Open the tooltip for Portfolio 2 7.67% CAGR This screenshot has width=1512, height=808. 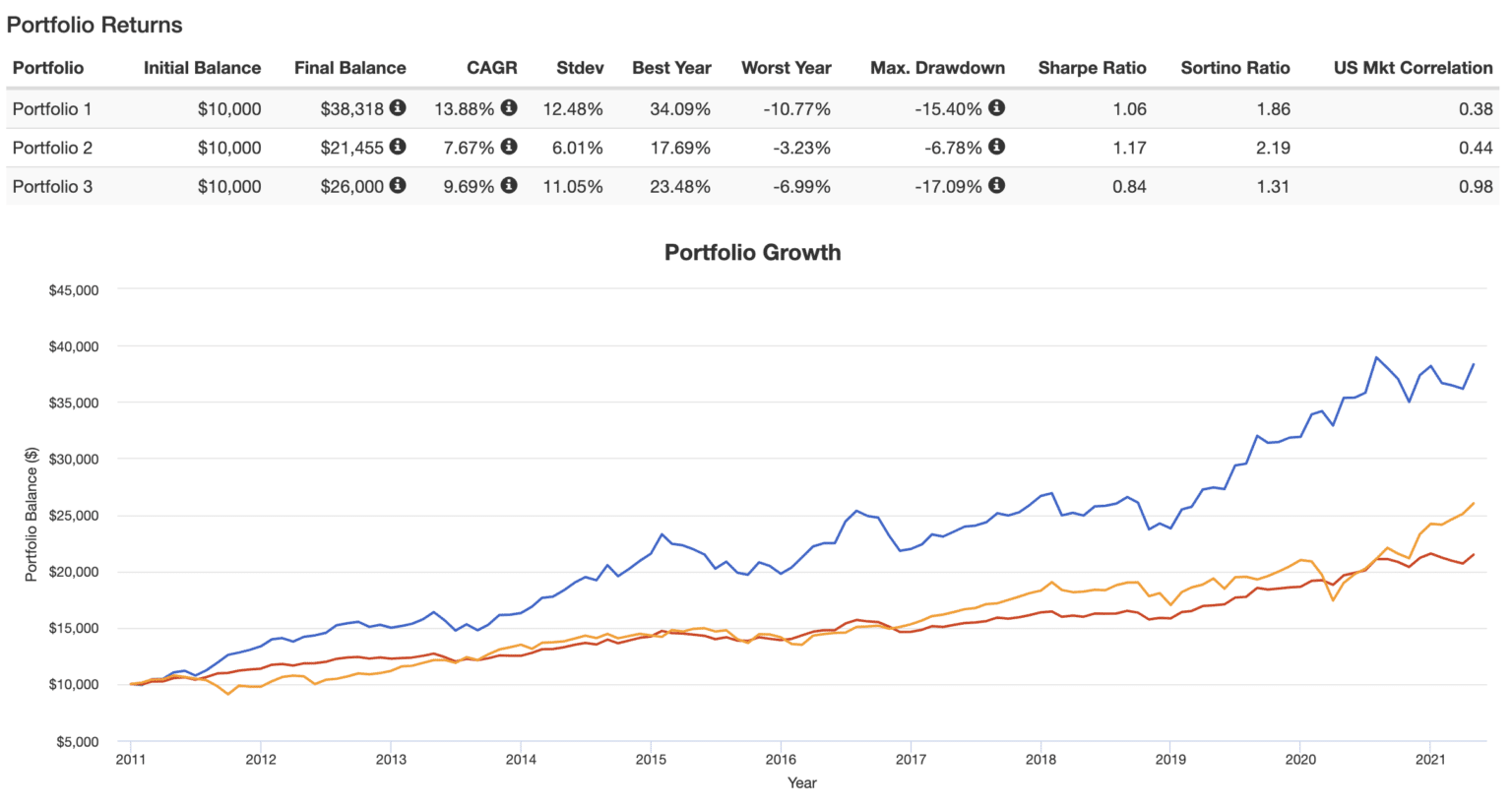tap(509, 148)
